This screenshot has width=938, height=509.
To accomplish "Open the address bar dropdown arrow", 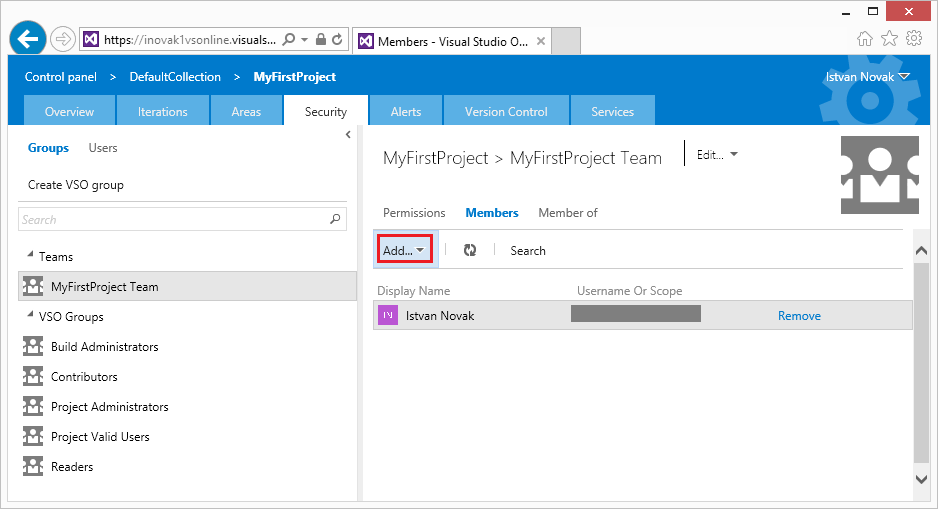I will [x=304, y=39].
